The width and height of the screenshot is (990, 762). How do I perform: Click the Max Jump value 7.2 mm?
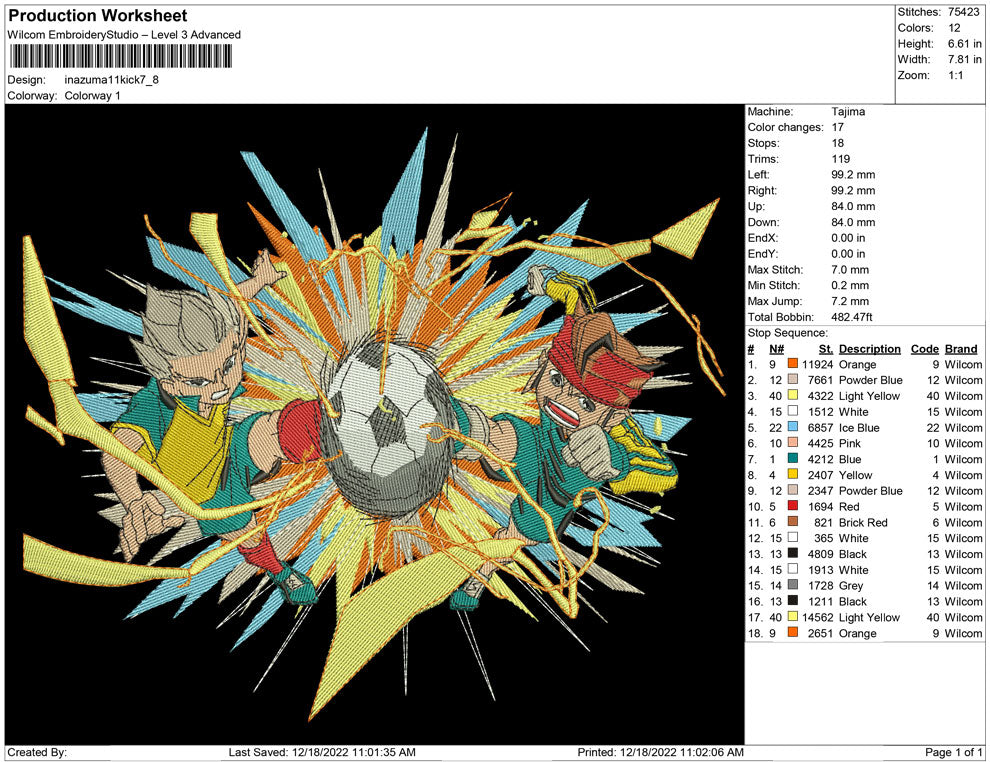[850, 301]
